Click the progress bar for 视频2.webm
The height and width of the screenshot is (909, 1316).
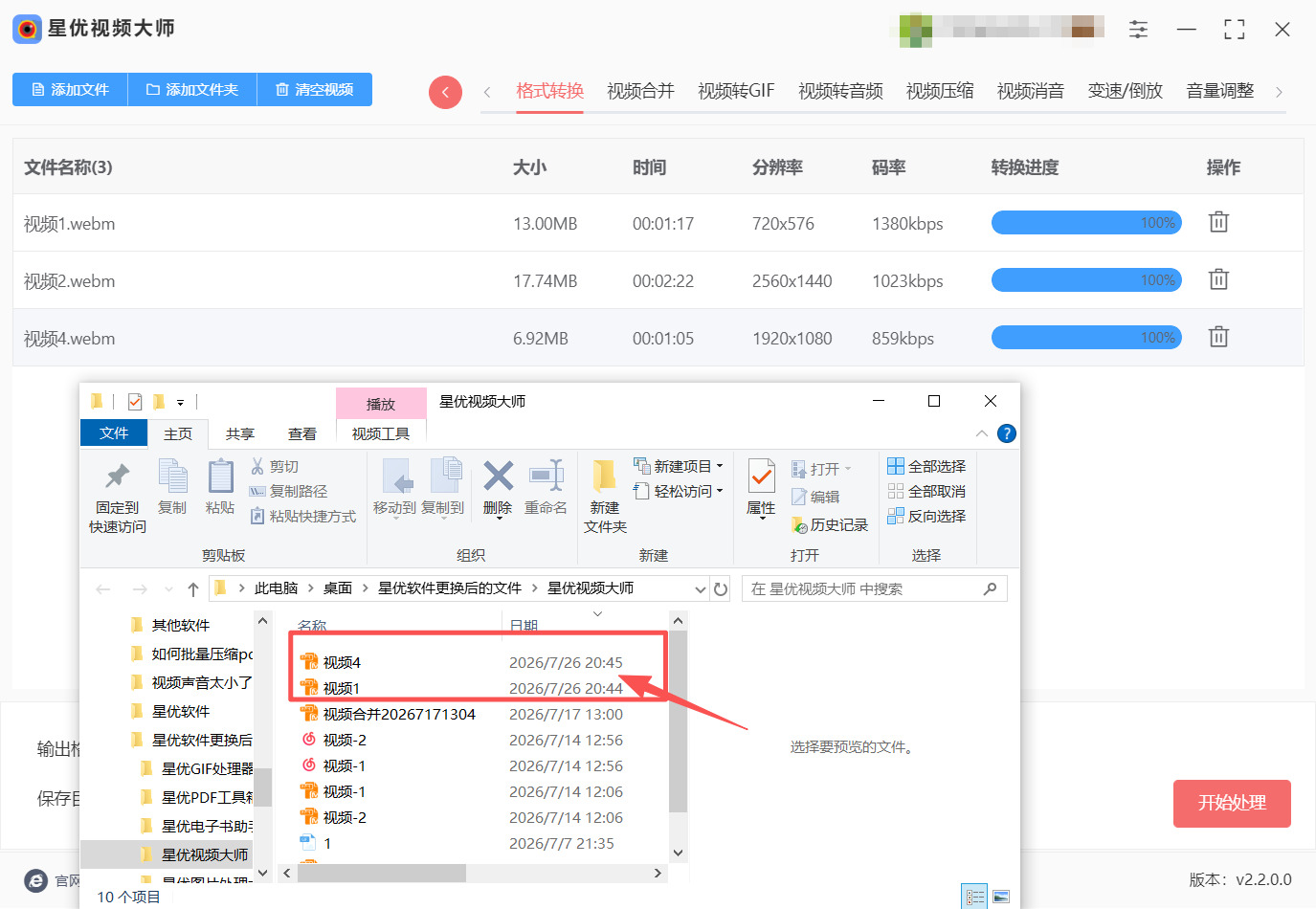[1086, 280]
